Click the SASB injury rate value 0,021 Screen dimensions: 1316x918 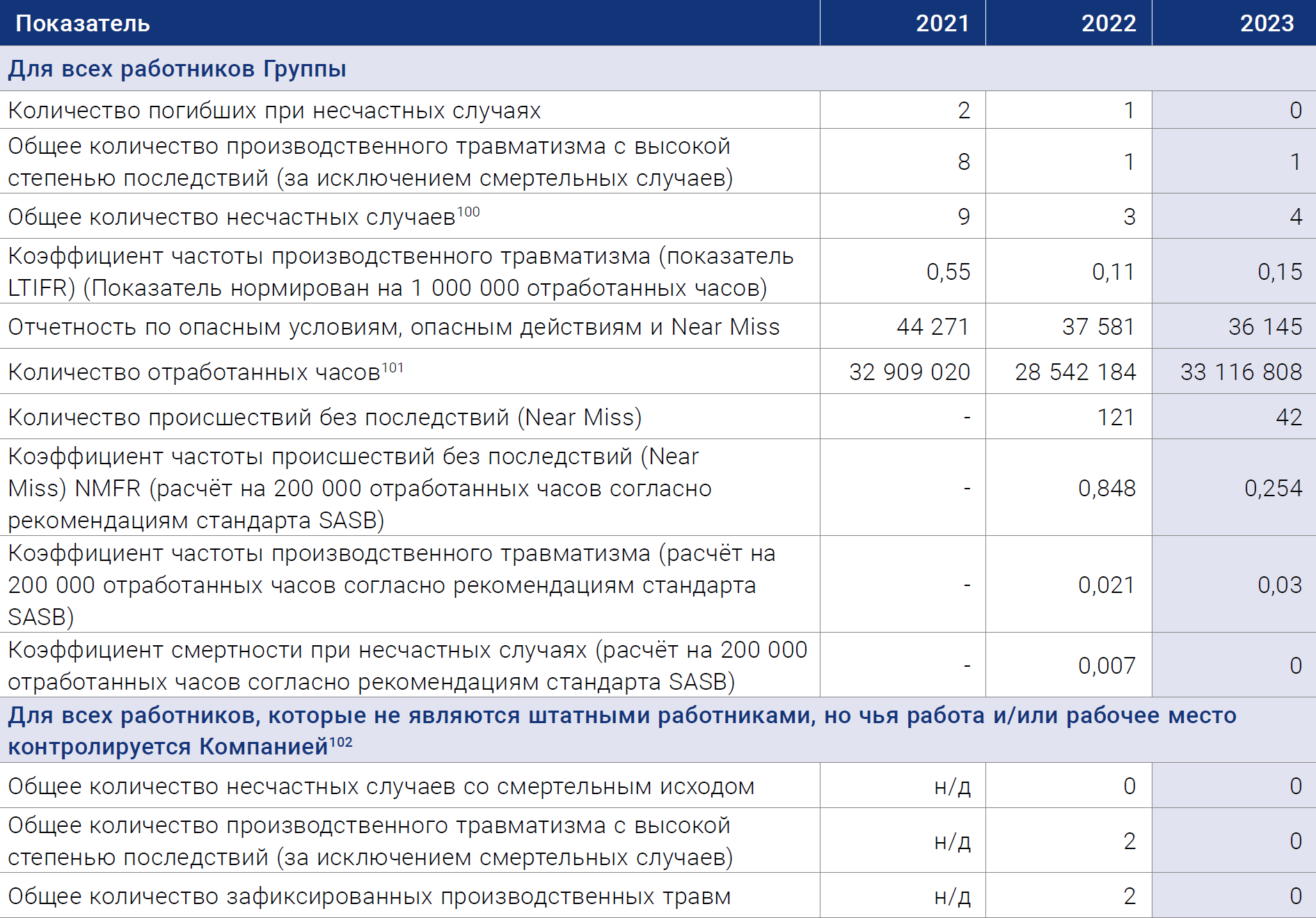click(1107, 585)
